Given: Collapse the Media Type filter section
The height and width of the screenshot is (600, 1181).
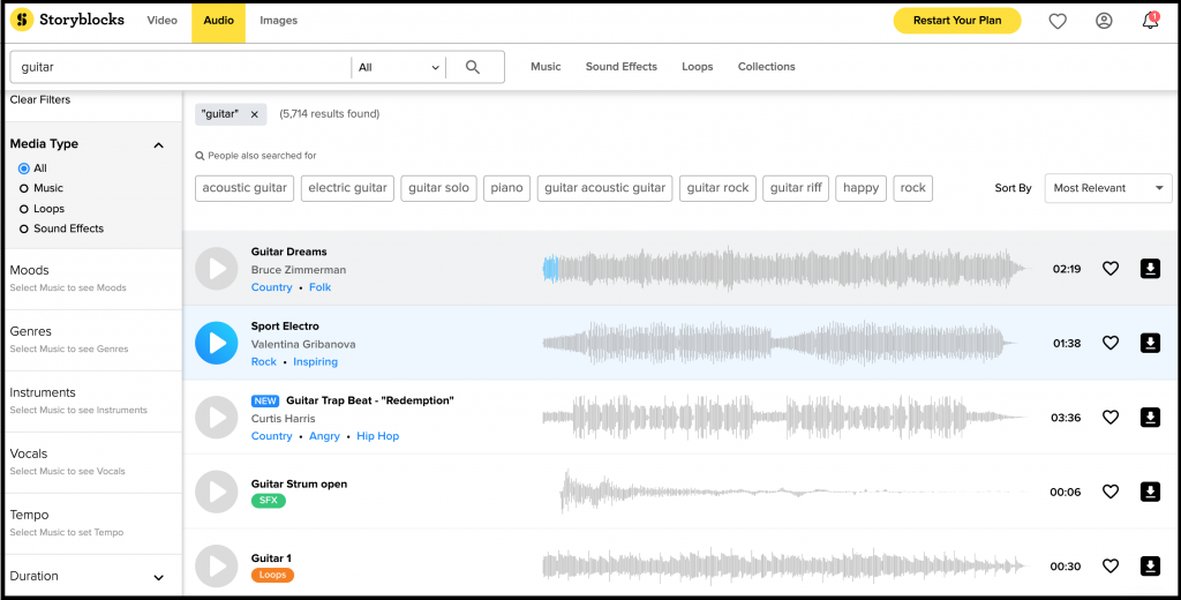Looking at the screenshot, I should 159,145.
